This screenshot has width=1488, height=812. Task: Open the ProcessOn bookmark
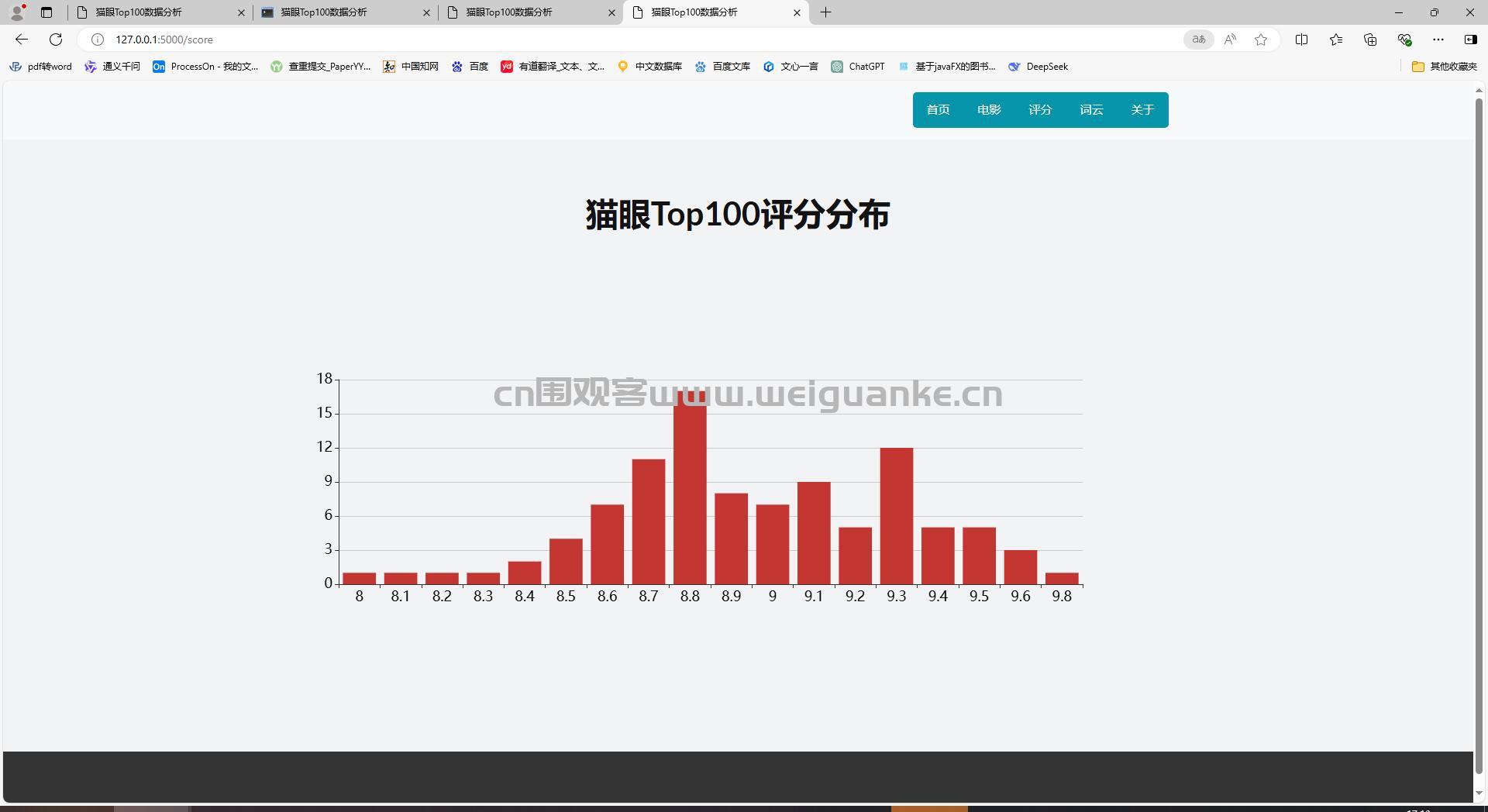tap(206, 67)
